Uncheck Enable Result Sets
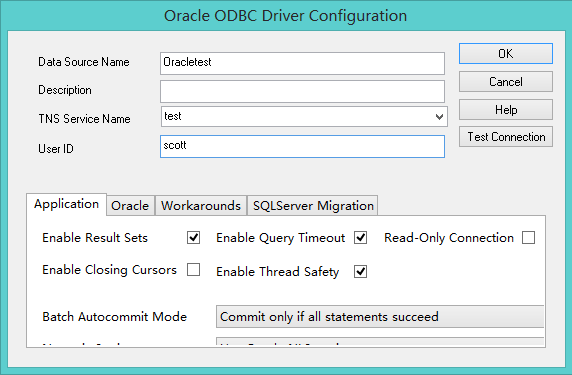The height and width of the screenshot is (375, 572). click(193, 237)
